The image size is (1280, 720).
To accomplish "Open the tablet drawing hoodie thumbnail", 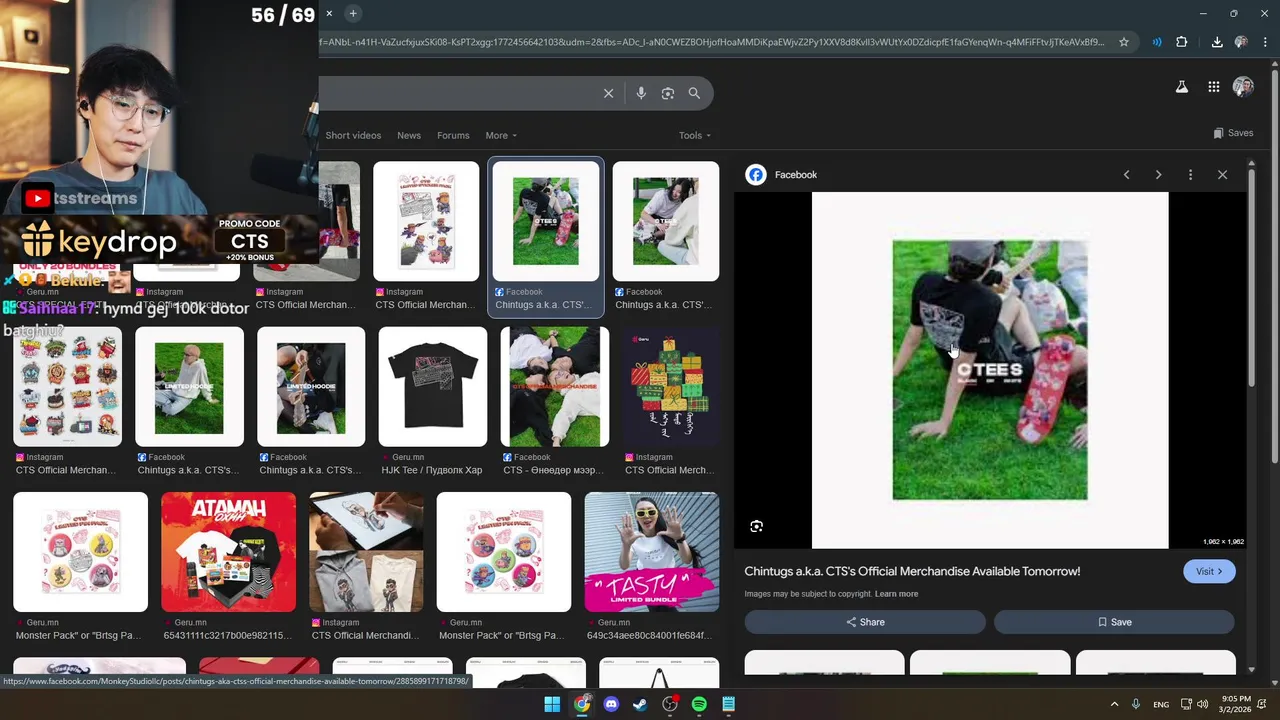I will [366, 552].
